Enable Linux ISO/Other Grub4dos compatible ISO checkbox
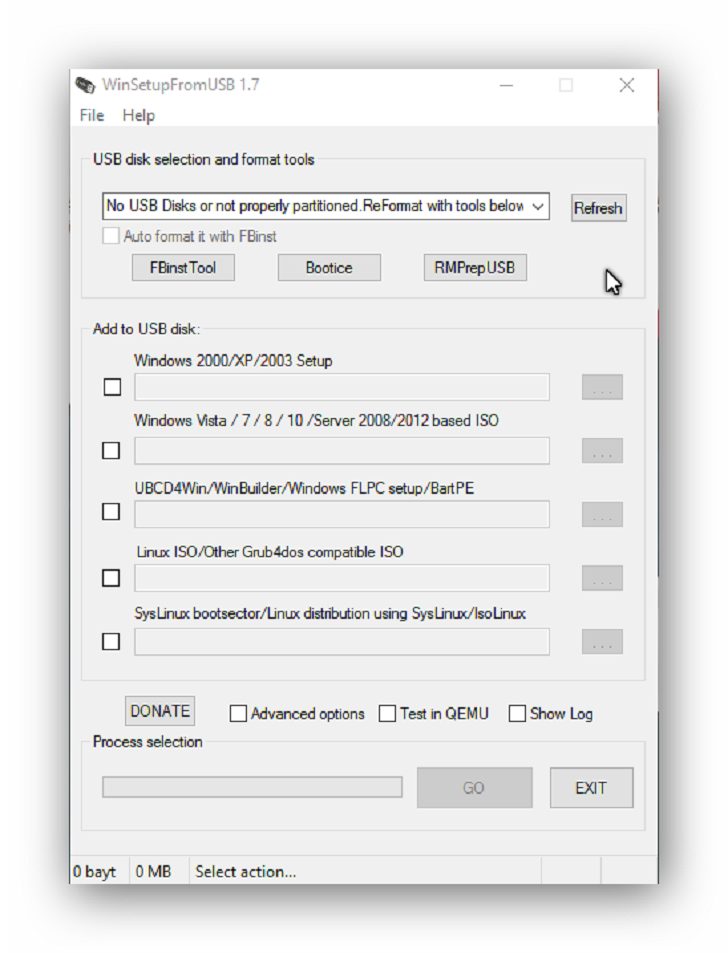Image resolution: width=728 pixels, height=953 pixels. [x=111, y=577]
